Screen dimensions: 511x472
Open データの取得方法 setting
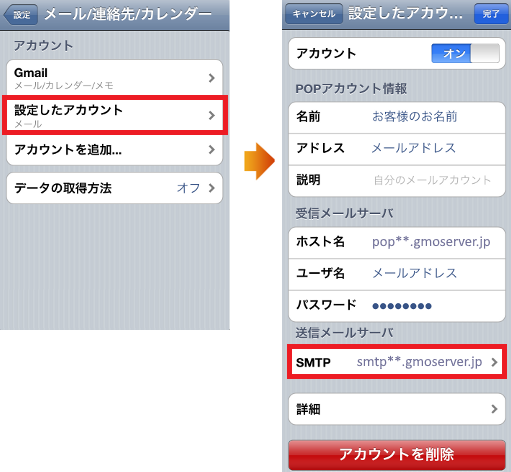click(114, 188)
